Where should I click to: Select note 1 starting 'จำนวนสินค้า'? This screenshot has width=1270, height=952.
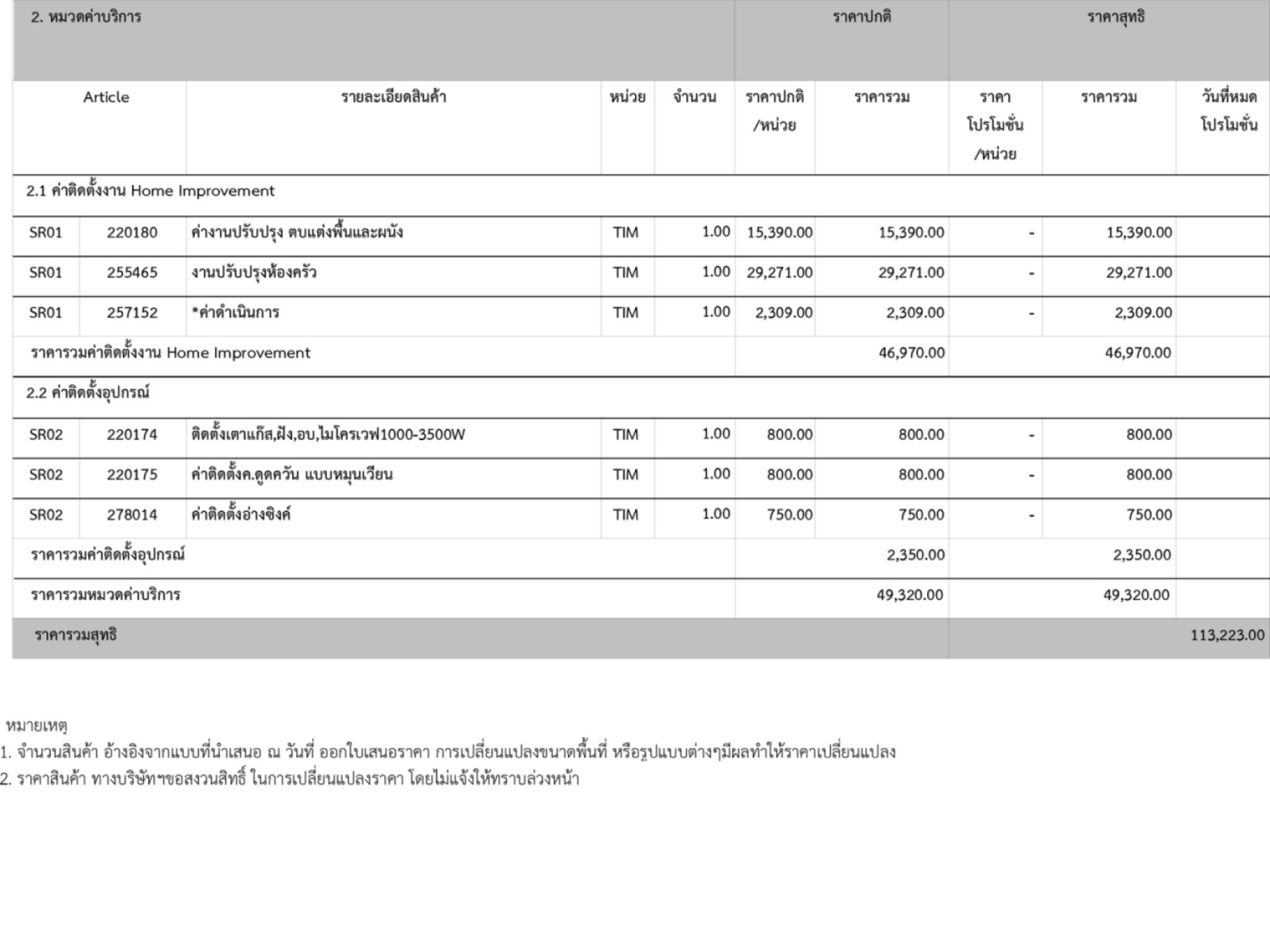448,752
